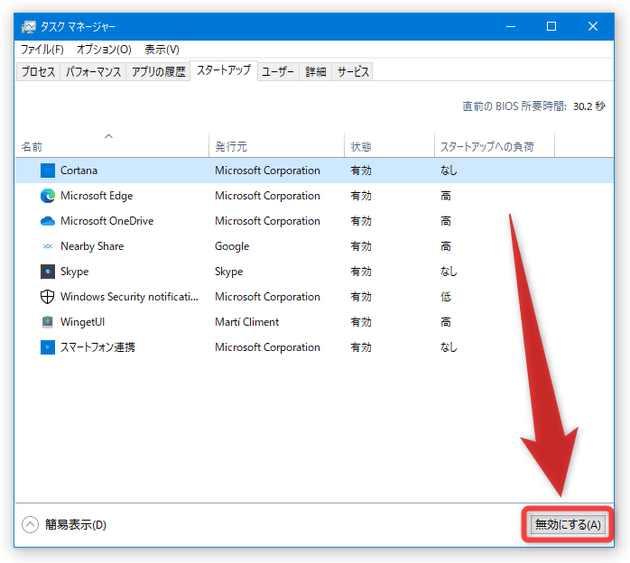Collapse to simple view with 簡易表示 arrow
Image resolution: width=630 pixels, height=563 pixels.
click(x=30, y=525)
